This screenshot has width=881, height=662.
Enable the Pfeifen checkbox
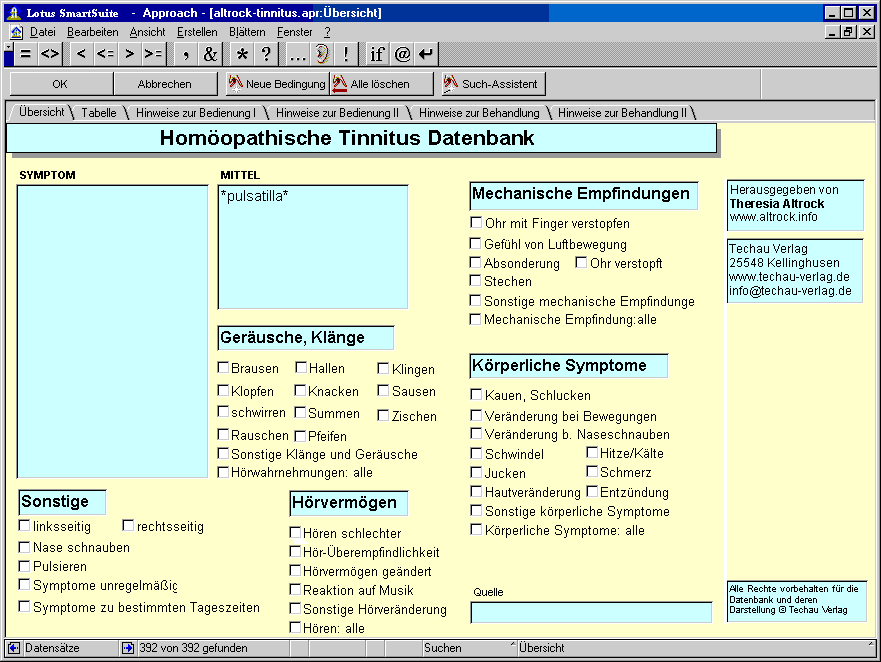point(301,436)
